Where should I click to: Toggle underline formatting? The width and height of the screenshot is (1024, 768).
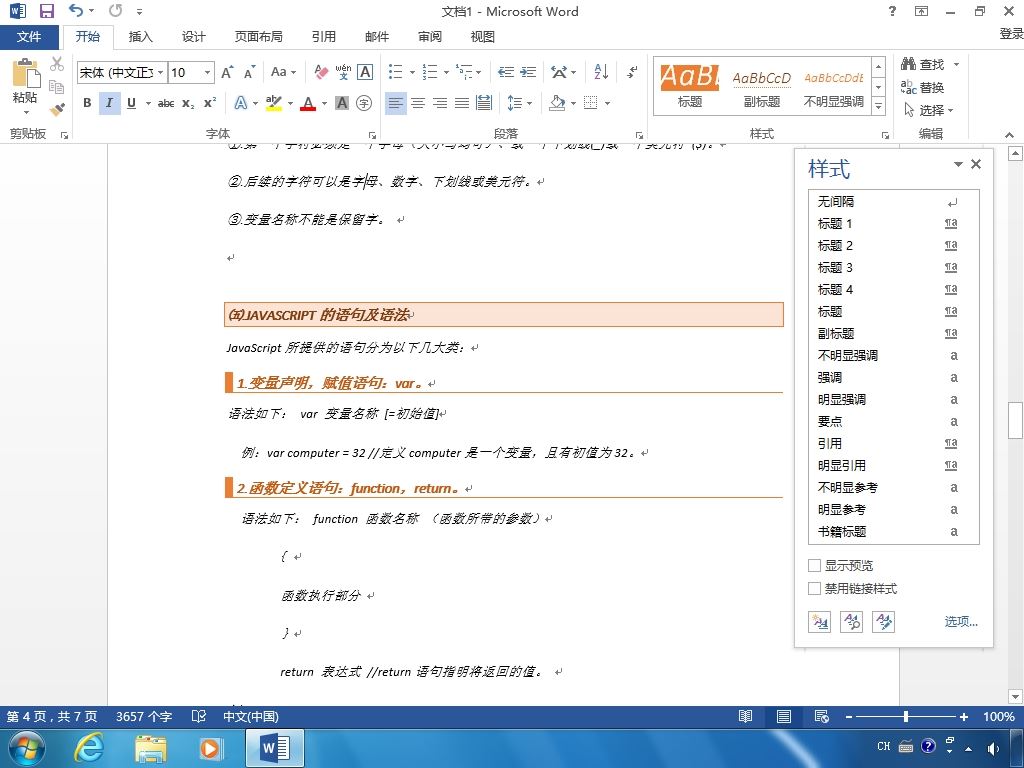(131, 103)
